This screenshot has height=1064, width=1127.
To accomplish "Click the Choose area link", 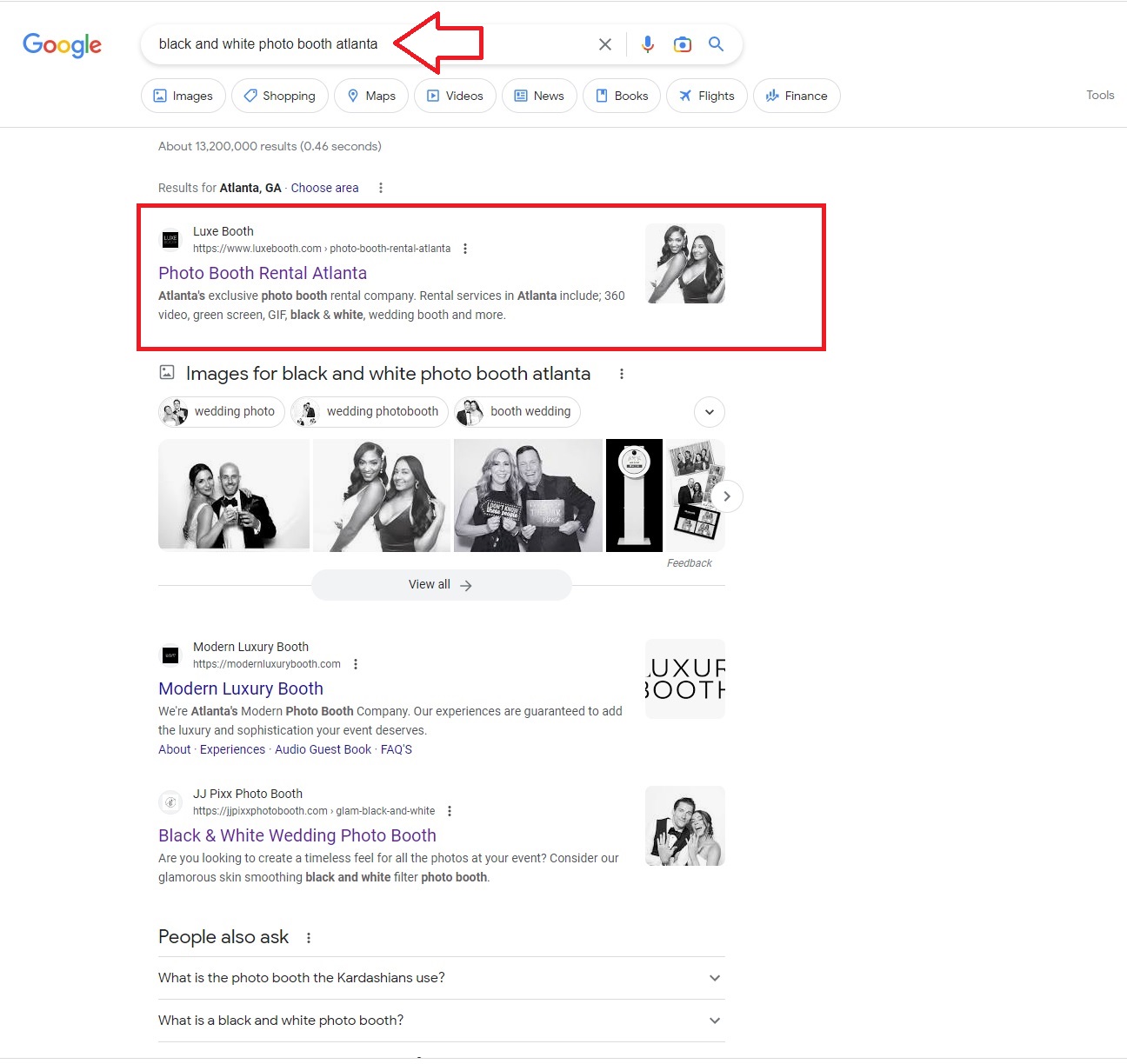I will 324,188.
